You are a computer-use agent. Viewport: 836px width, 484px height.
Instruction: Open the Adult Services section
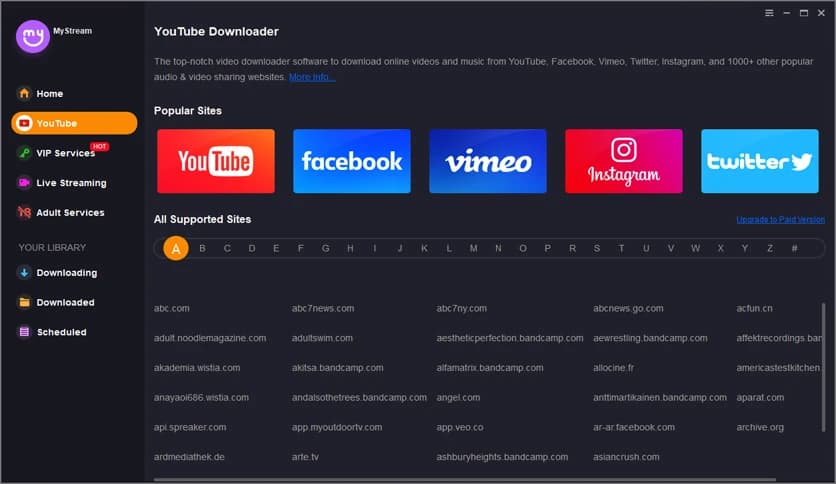pyautogui.click(x=61, y=213)
